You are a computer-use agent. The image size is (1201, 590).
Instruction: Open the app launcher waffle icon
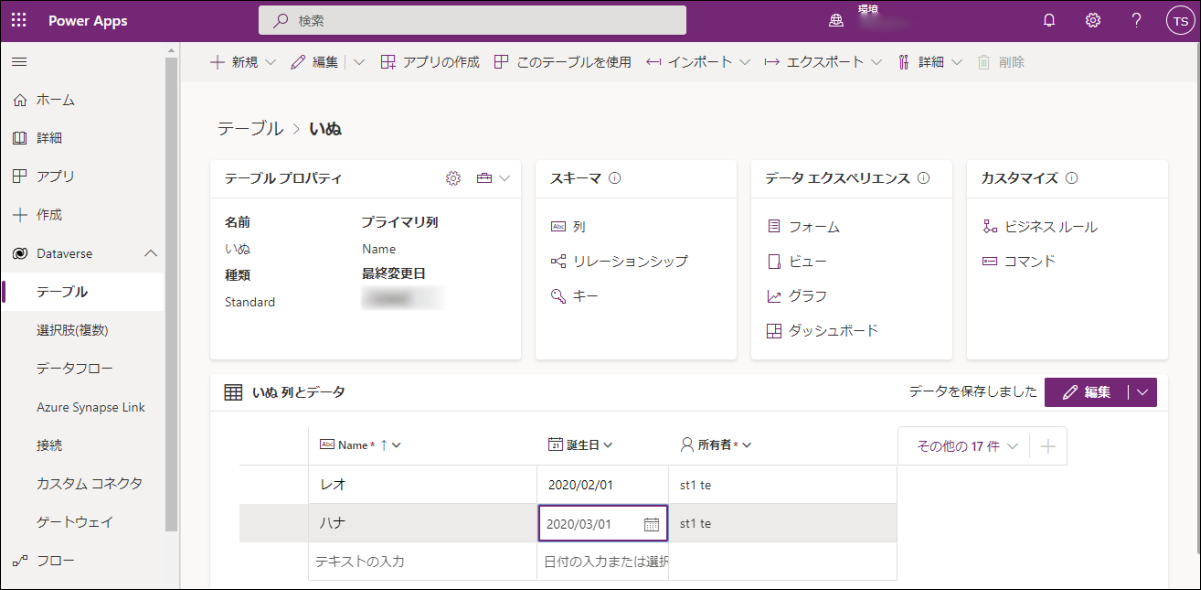coord(19,21)
